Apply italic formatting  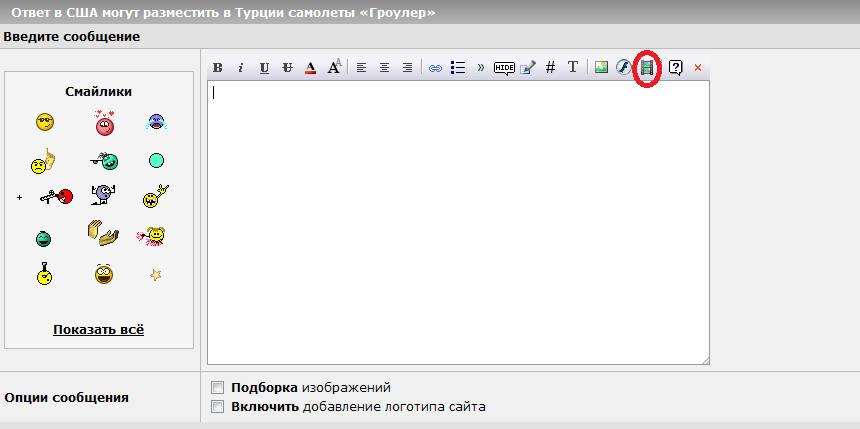point(240,68)
